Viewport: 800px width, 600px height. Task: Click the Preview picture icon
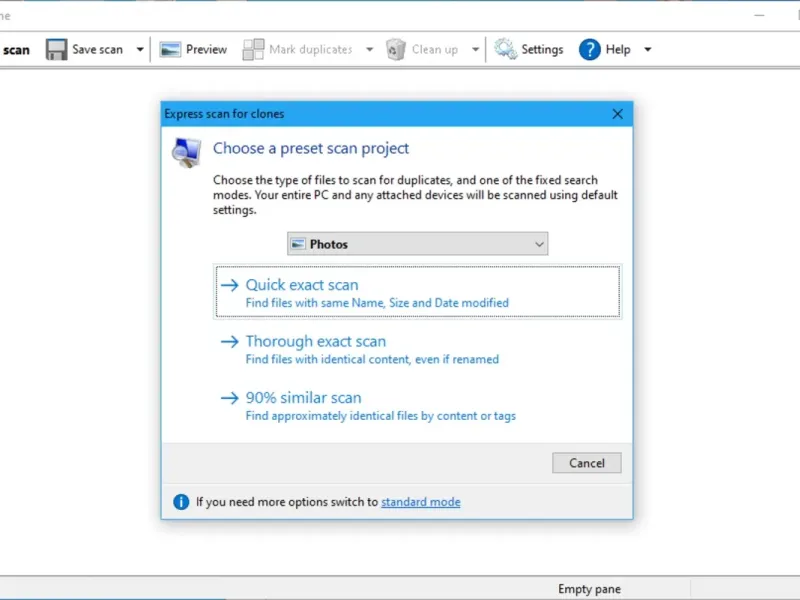(x=170, y=49)
